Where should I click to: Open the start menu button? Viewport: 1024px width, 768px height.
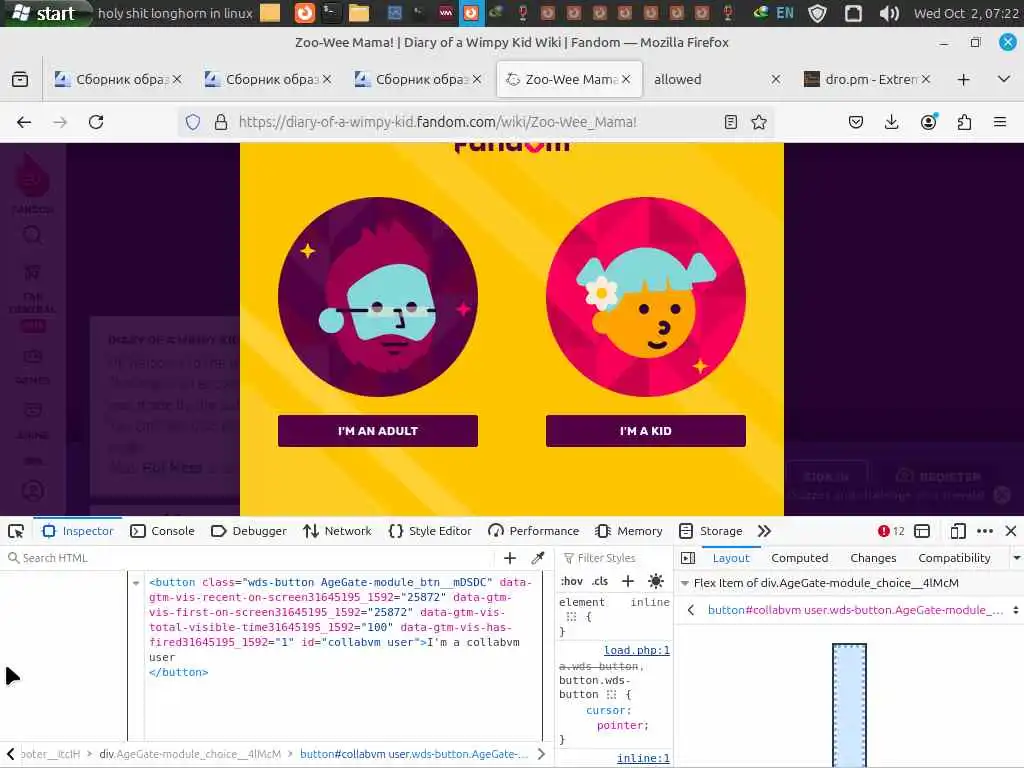pyautogui.click(x=44, y=13)
